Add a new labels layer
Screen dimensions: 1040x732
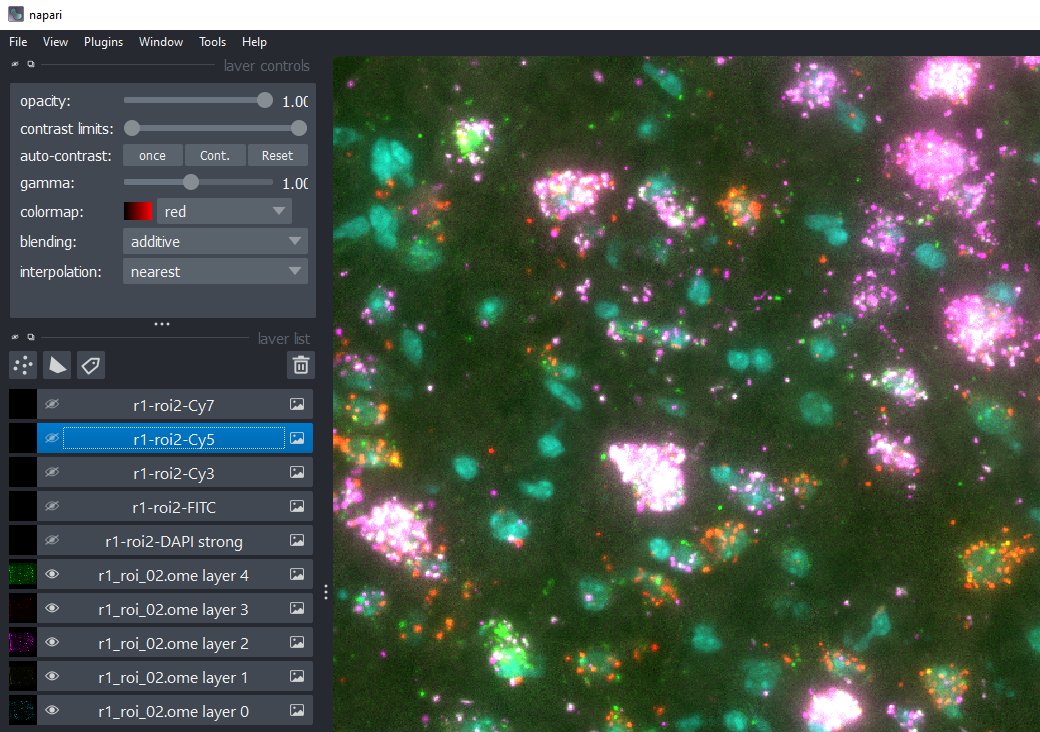(x=90, y=365)
